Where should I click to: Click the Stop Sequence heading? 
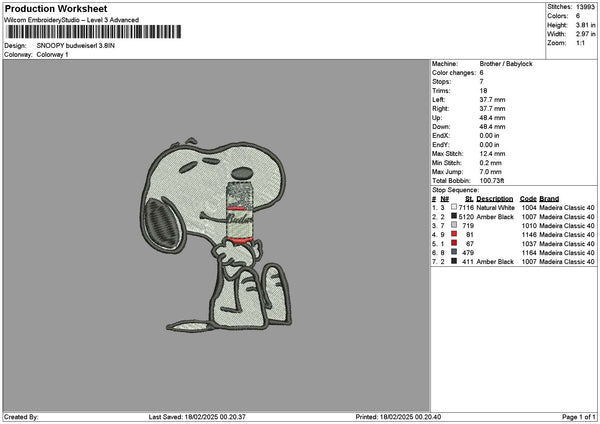pyautogui.click(x=455, y=190)
